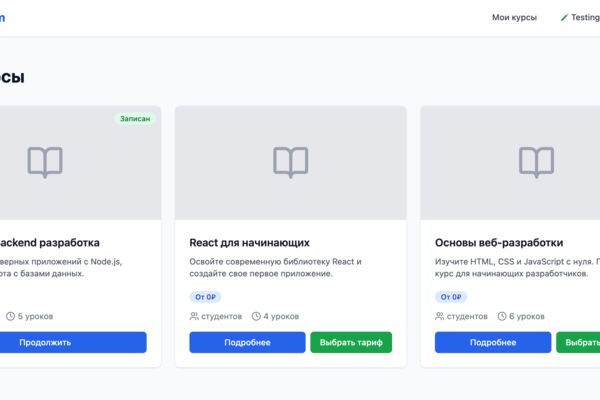Screen dimensions: 600x400
Task: Click the Backend разработка course title
Action: coord(50,243)
